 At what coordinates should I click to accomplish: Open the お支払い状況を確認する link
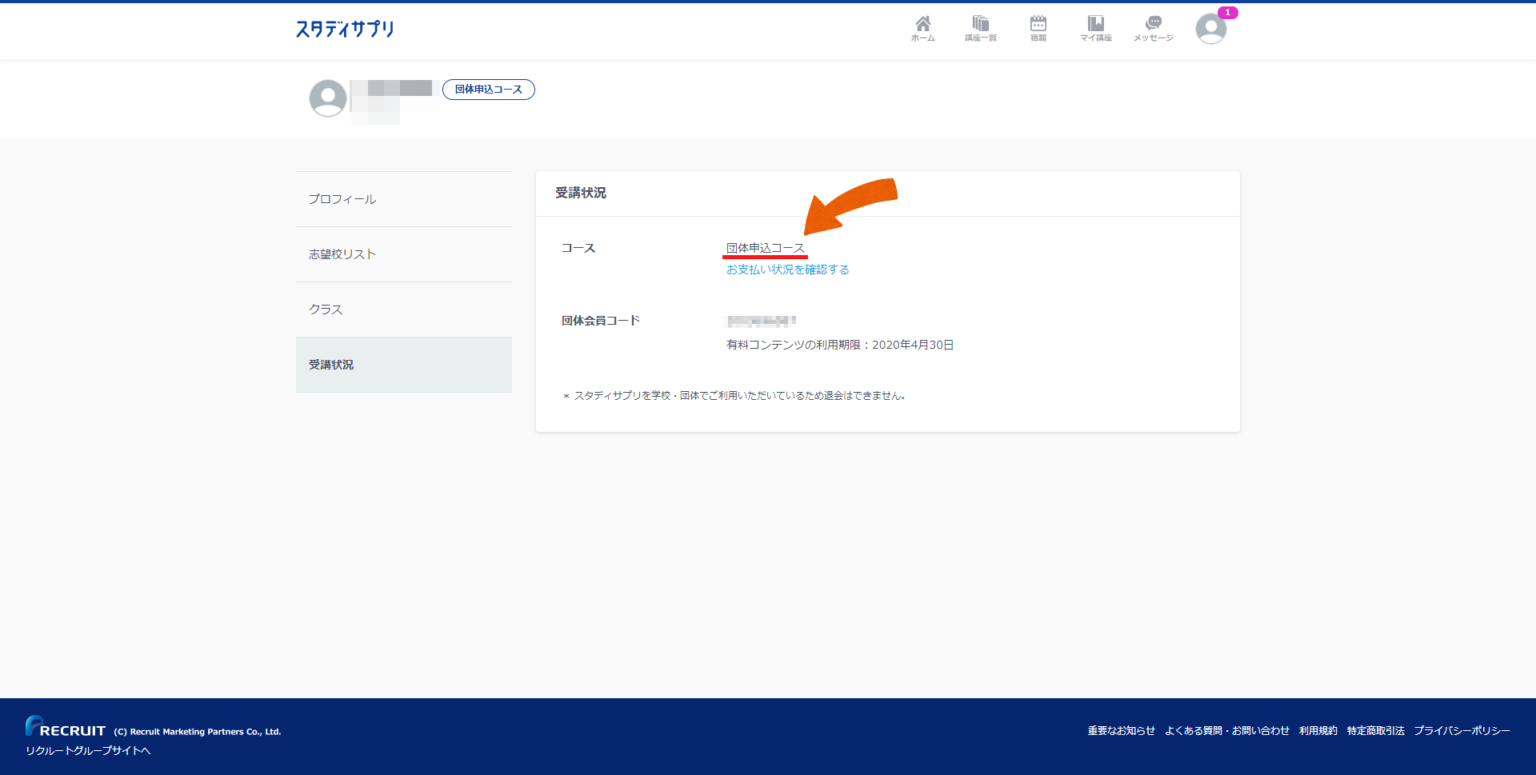click(x=787, y=270)
